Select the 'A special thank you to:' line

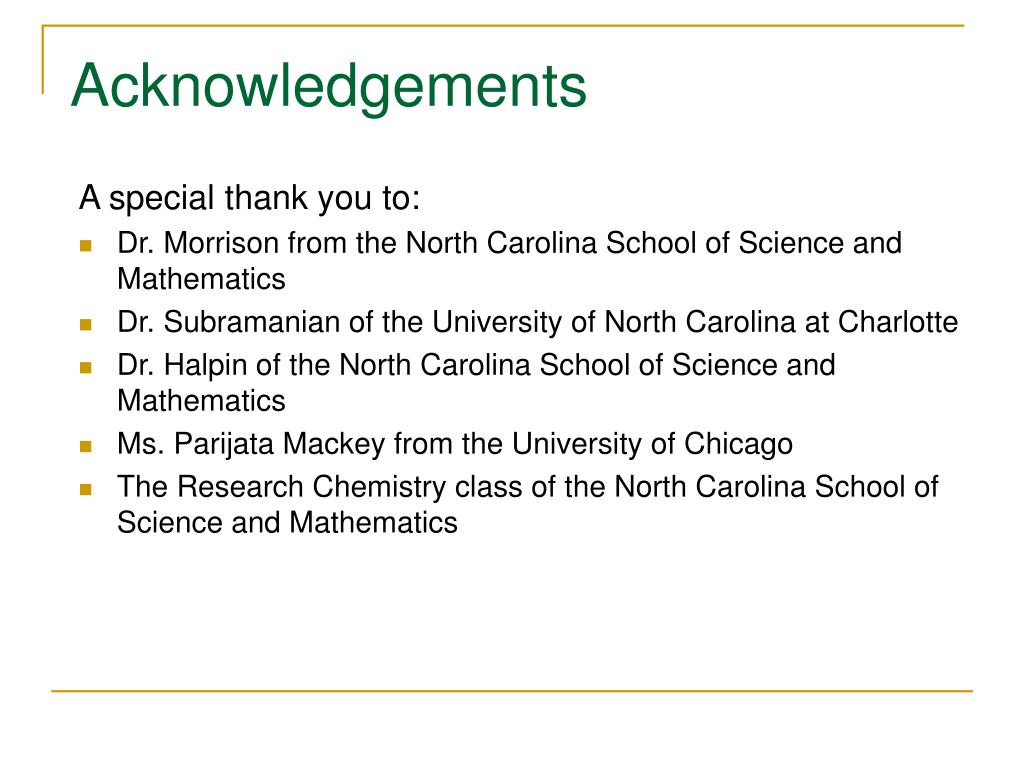(x=249, y=199)
